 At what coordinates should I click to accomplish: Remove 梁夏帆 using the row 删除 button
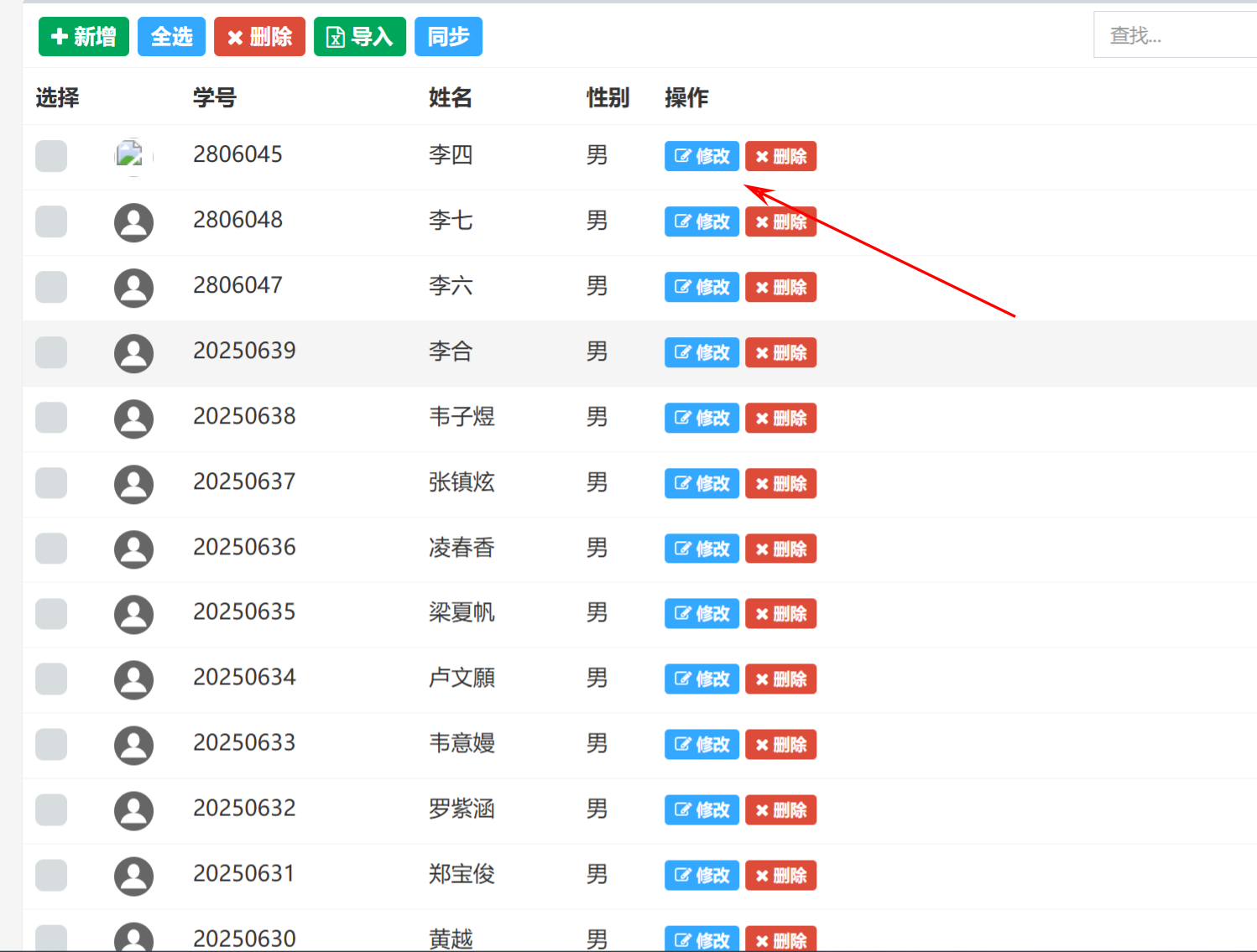780,614
